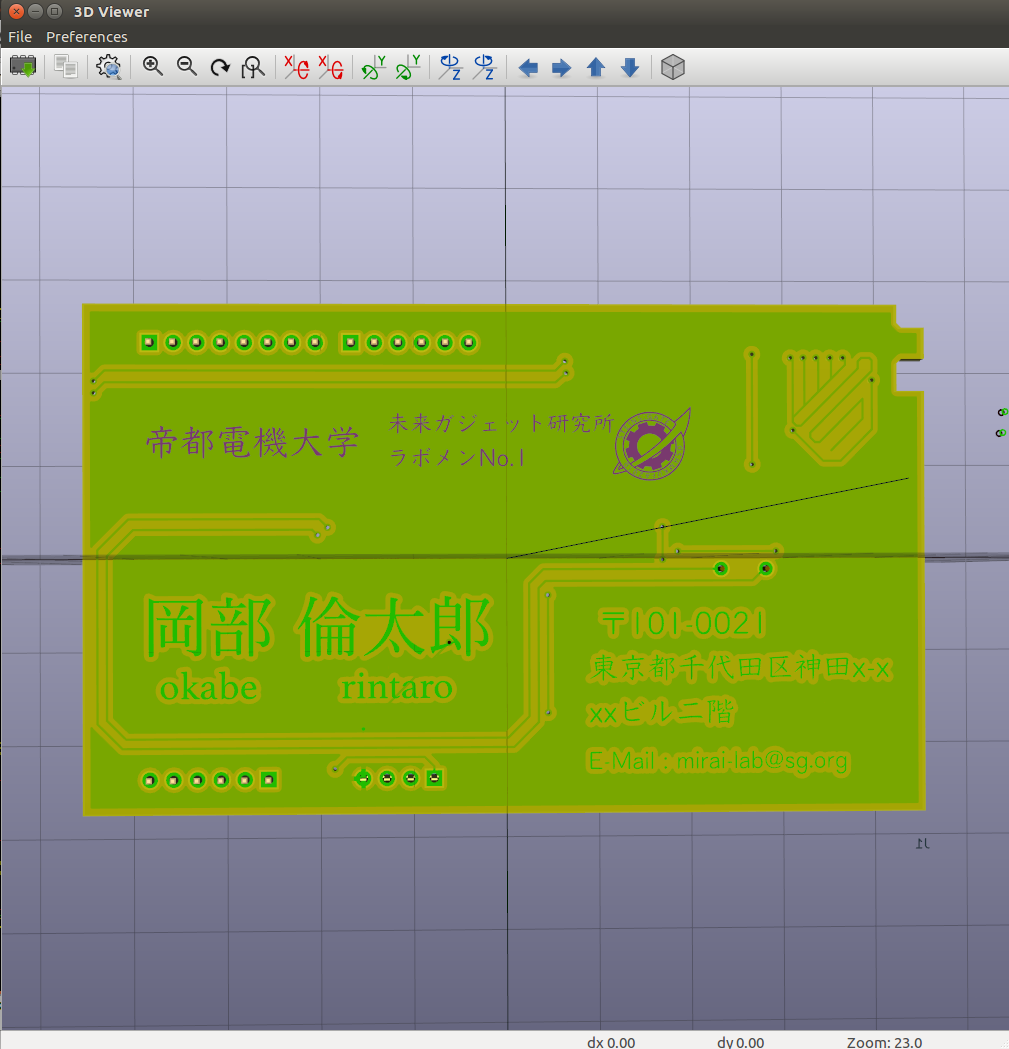The height and width of the screenshot is (1049, 1009).
Task: Fit the board to the screen
Action: coord(253,67)
